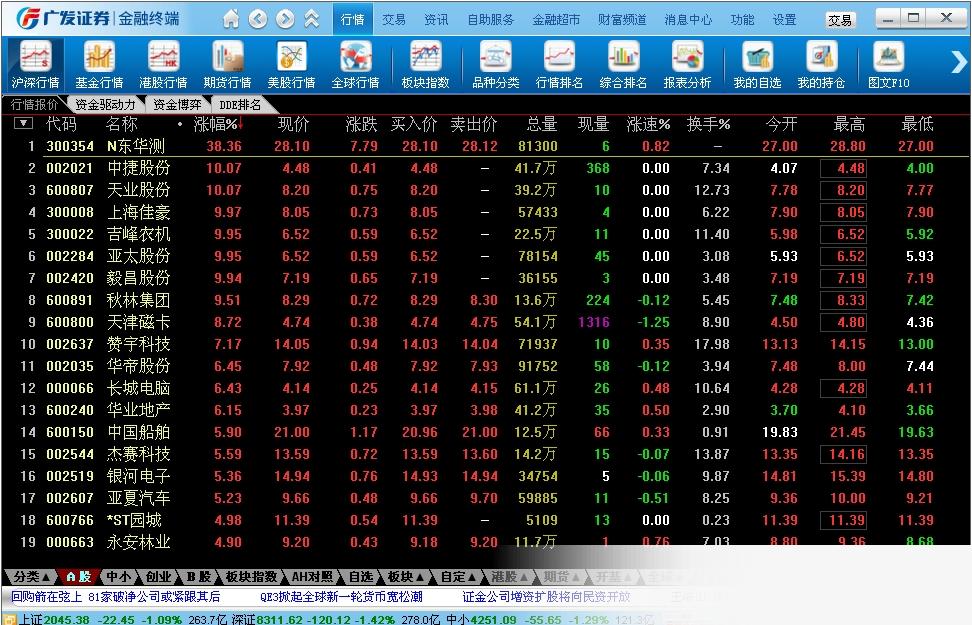Image resolution: width=972 pixels, height=625 pixels.
Task: Click 交易 button near window controls
Action: [839, 20]
